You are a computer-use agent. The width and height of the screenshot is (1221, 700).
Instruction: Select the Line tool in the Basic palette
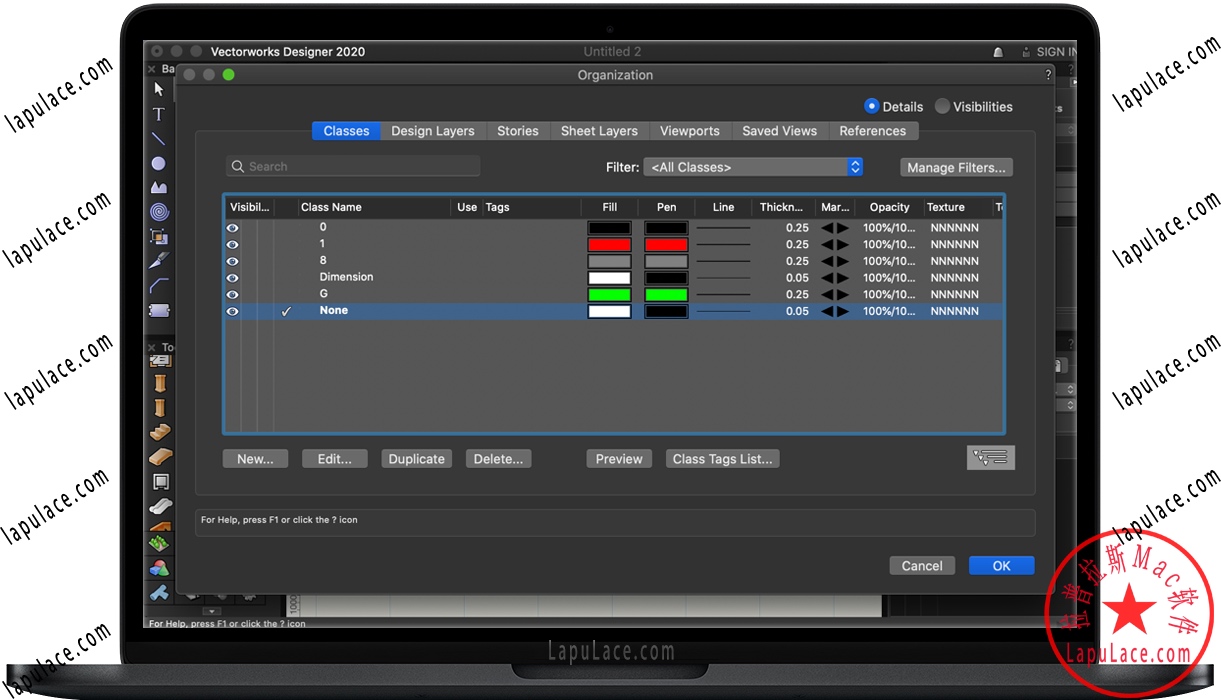(x=158, y=138)
